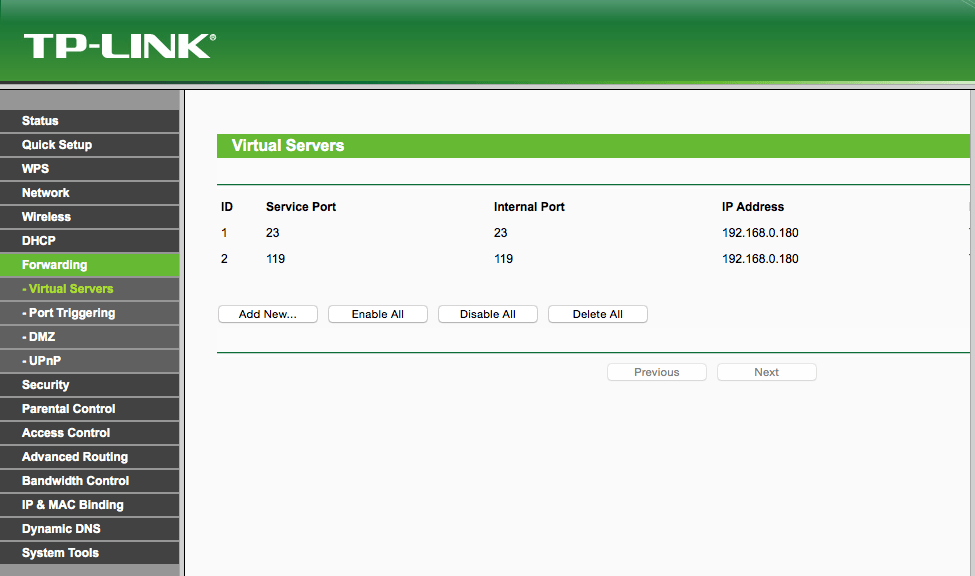The height and width of the screenshot is (576, 975).
Task: Open Advanced Routing settings
Action: tap(74, 456)
